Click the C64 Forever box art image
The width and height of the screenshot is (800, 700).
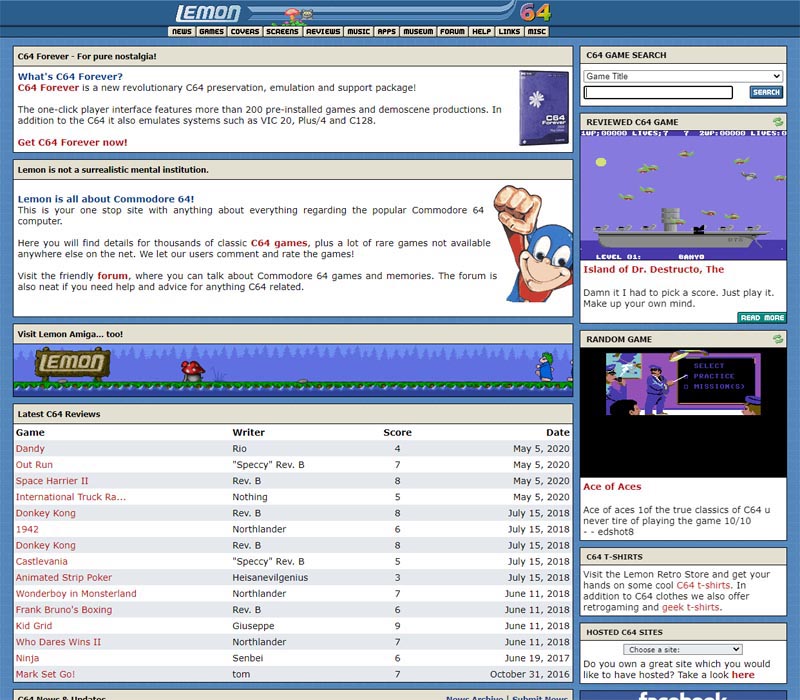click(544, 108)
